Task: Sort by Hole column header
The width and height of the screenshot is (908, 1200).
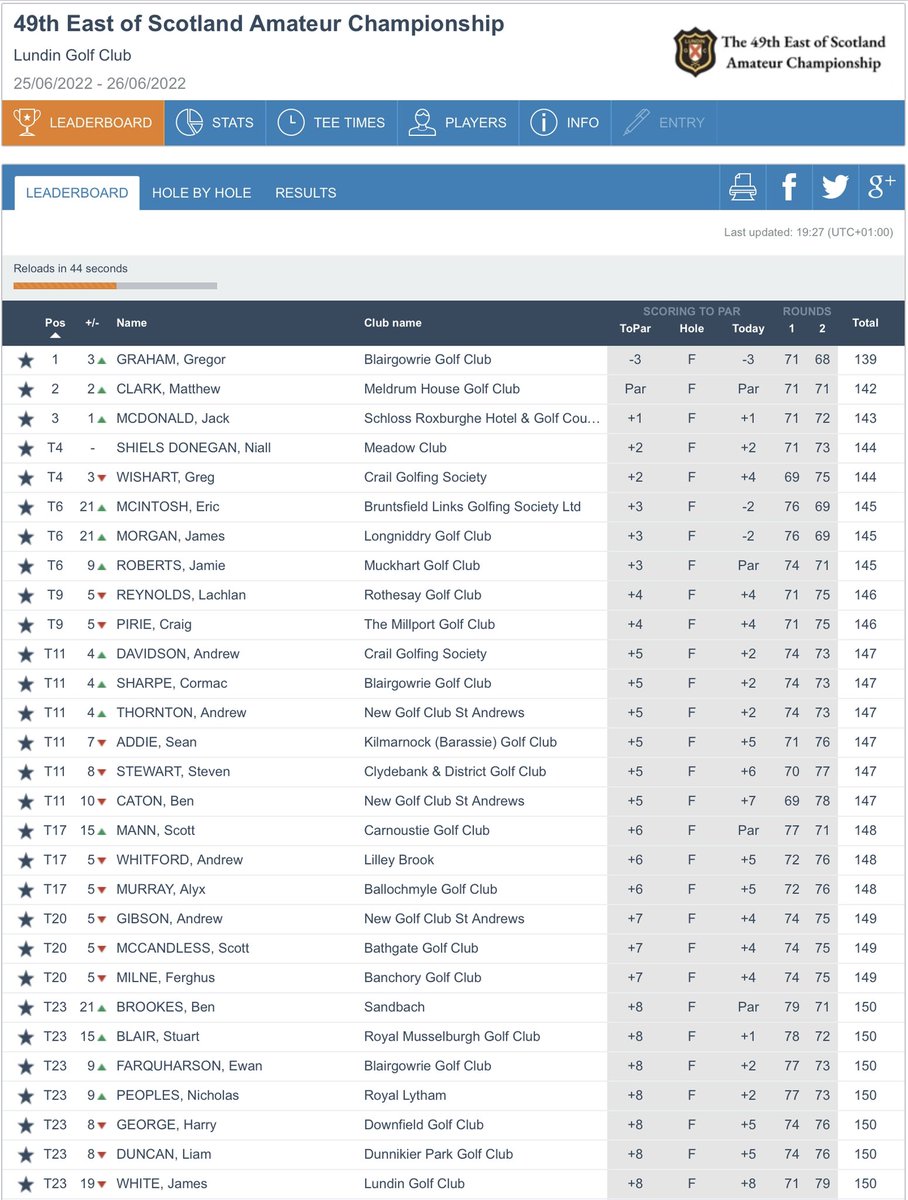Action: point(691,328)
